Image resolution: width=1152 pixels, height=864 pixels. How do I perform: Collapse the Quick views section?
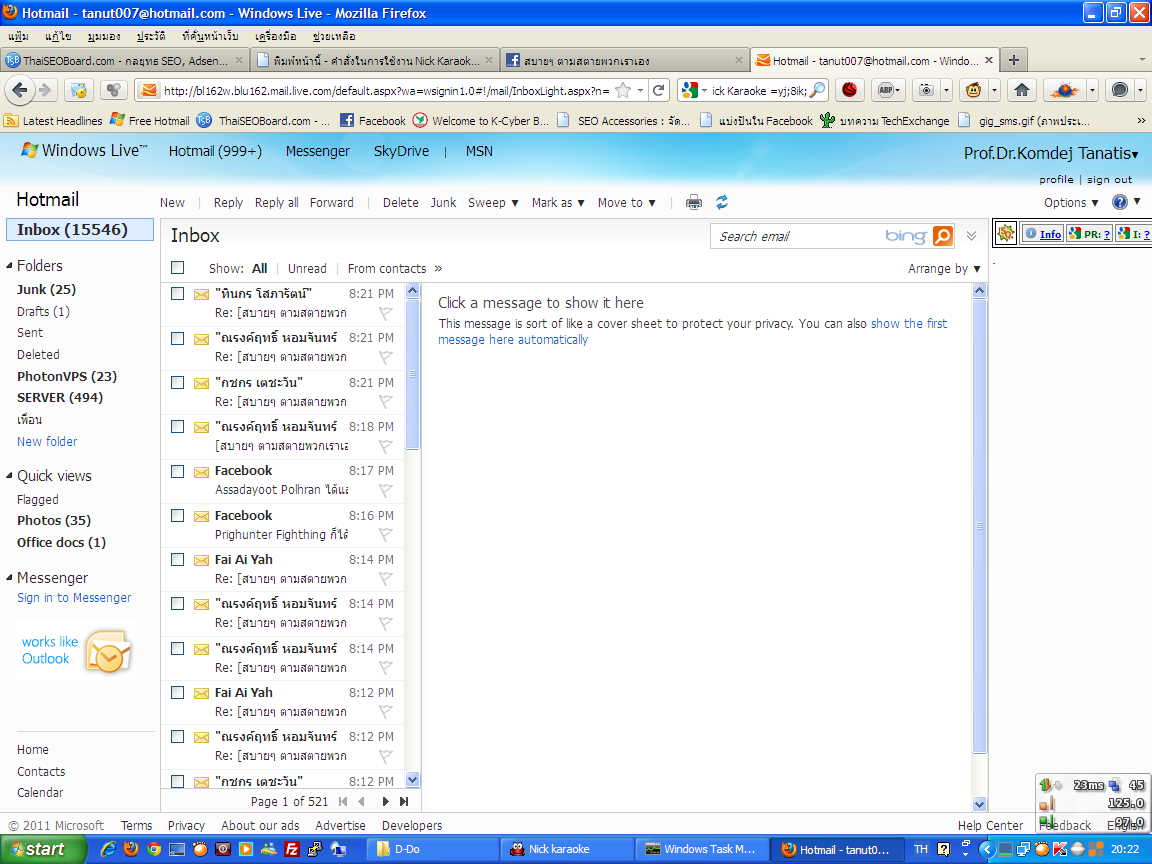(x=10, y=475)
